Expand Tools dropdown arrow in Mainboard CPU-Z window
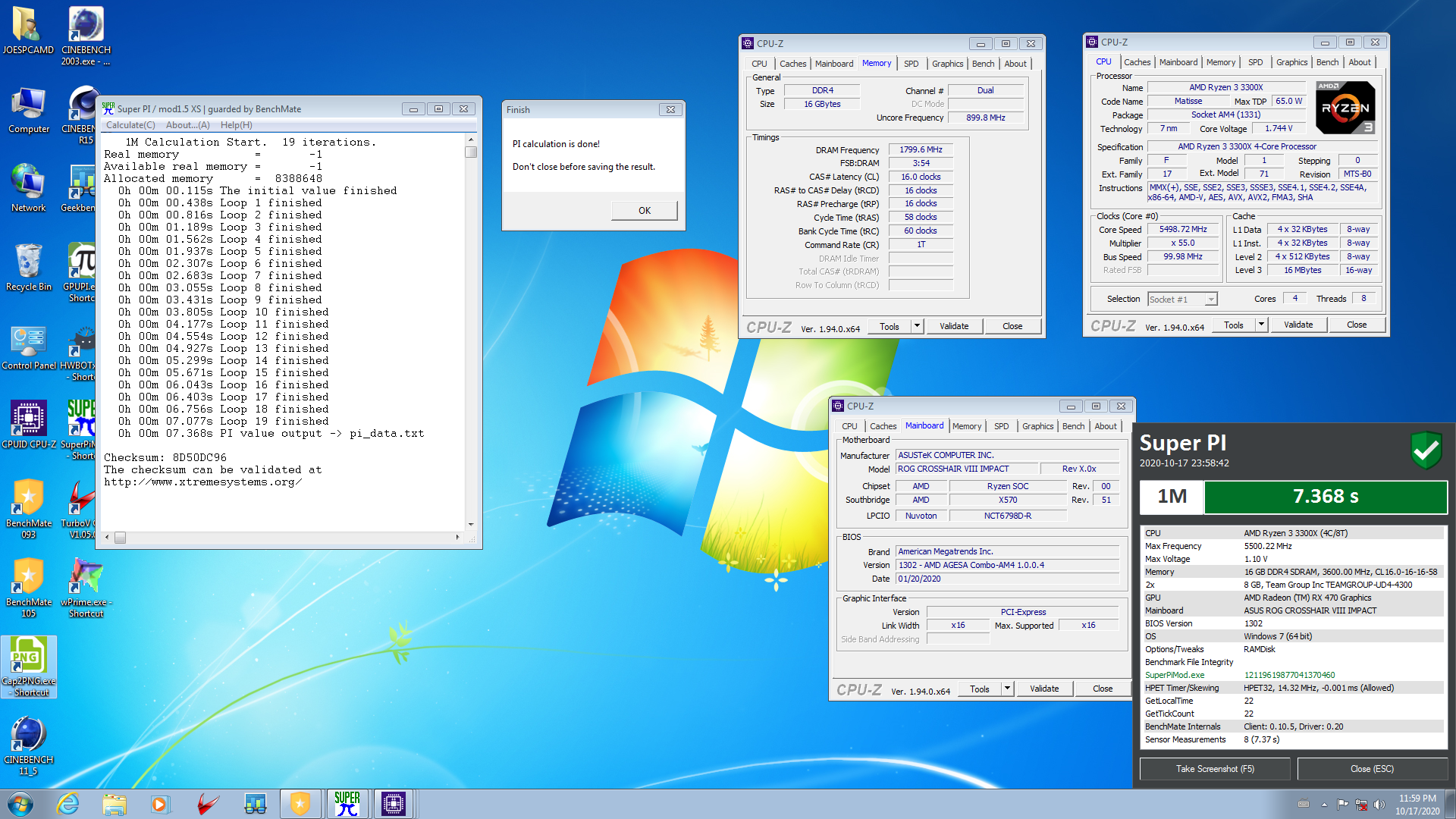 (x=1007, y=689)
